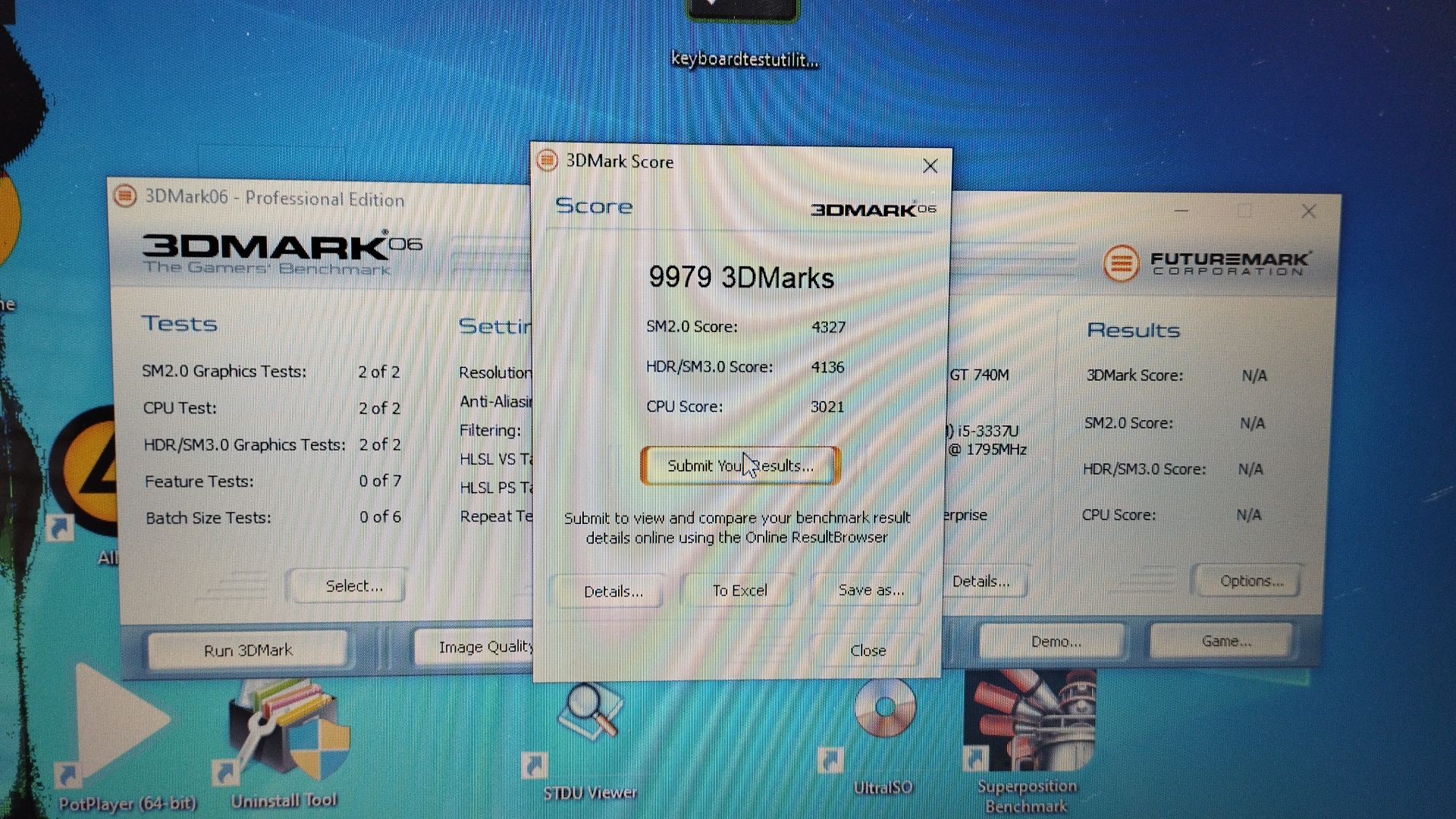Screen dimensions: 1456x819
Task: Open the score Details dialog
Action: click(613, 591)
